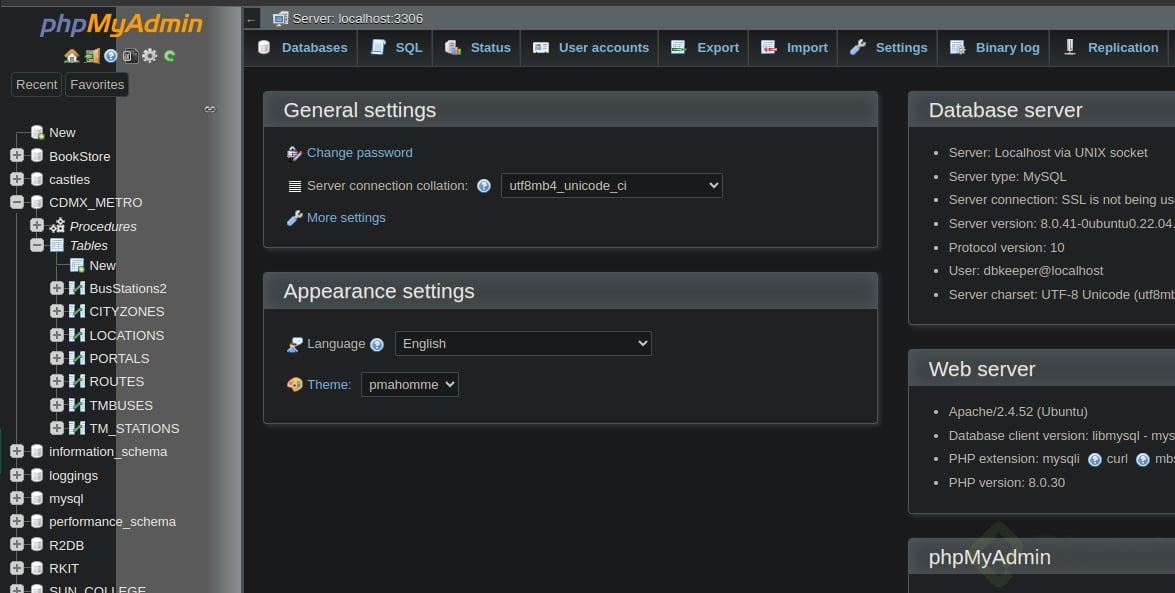The height and width of the screenshot is (593, 1175).
Task: Open the Theme dropdown showing pmahomme
Action: coord(409,385)
